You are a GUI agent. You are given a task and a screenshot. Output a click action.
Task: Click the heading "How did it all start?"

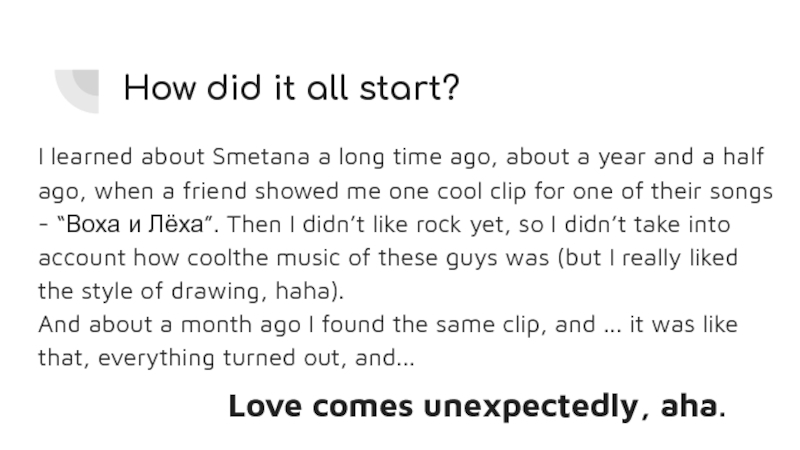pyautogui.click(x=291, y=89)
